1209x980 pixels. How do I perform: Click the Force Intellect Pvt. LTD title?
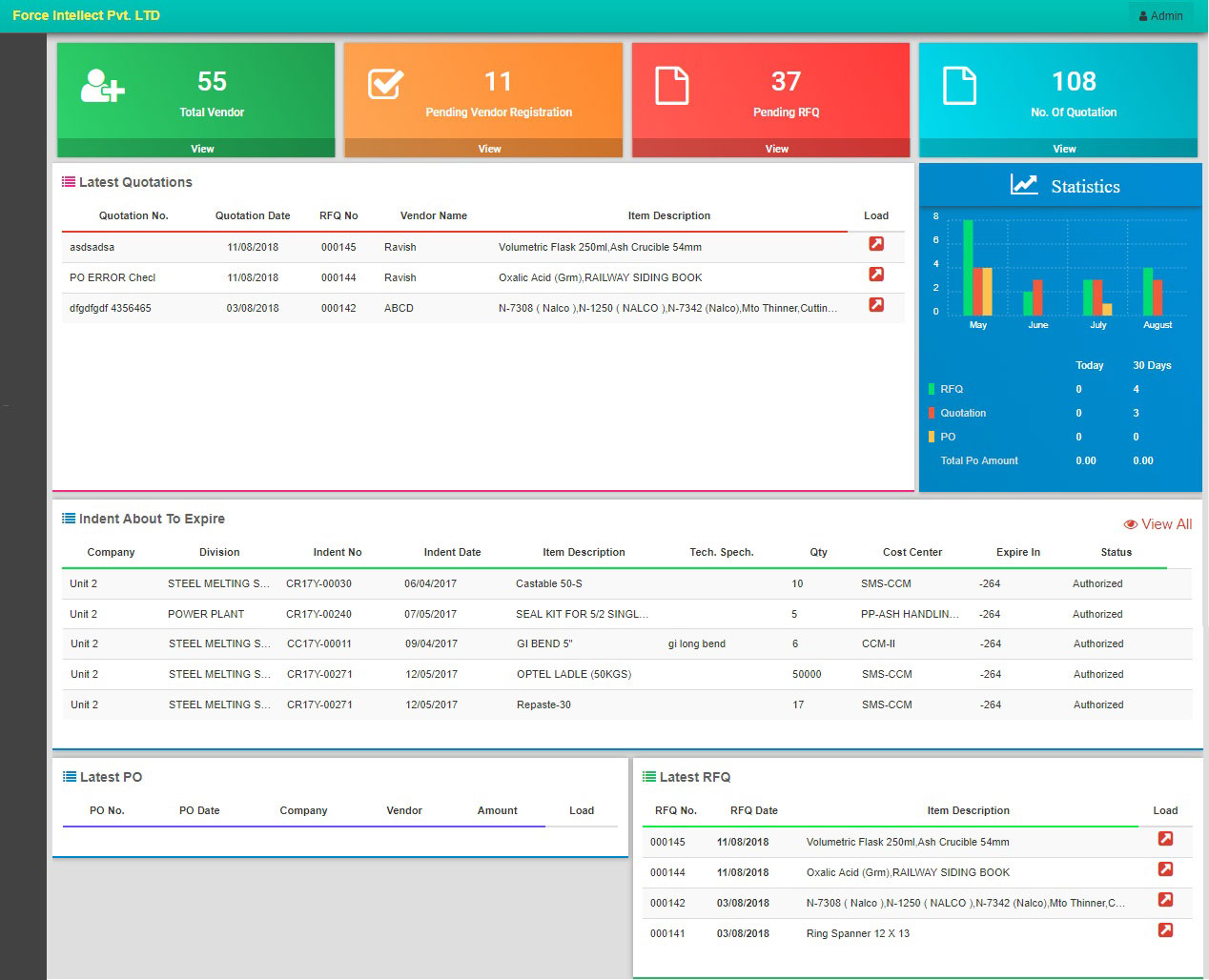click(88, 14)
